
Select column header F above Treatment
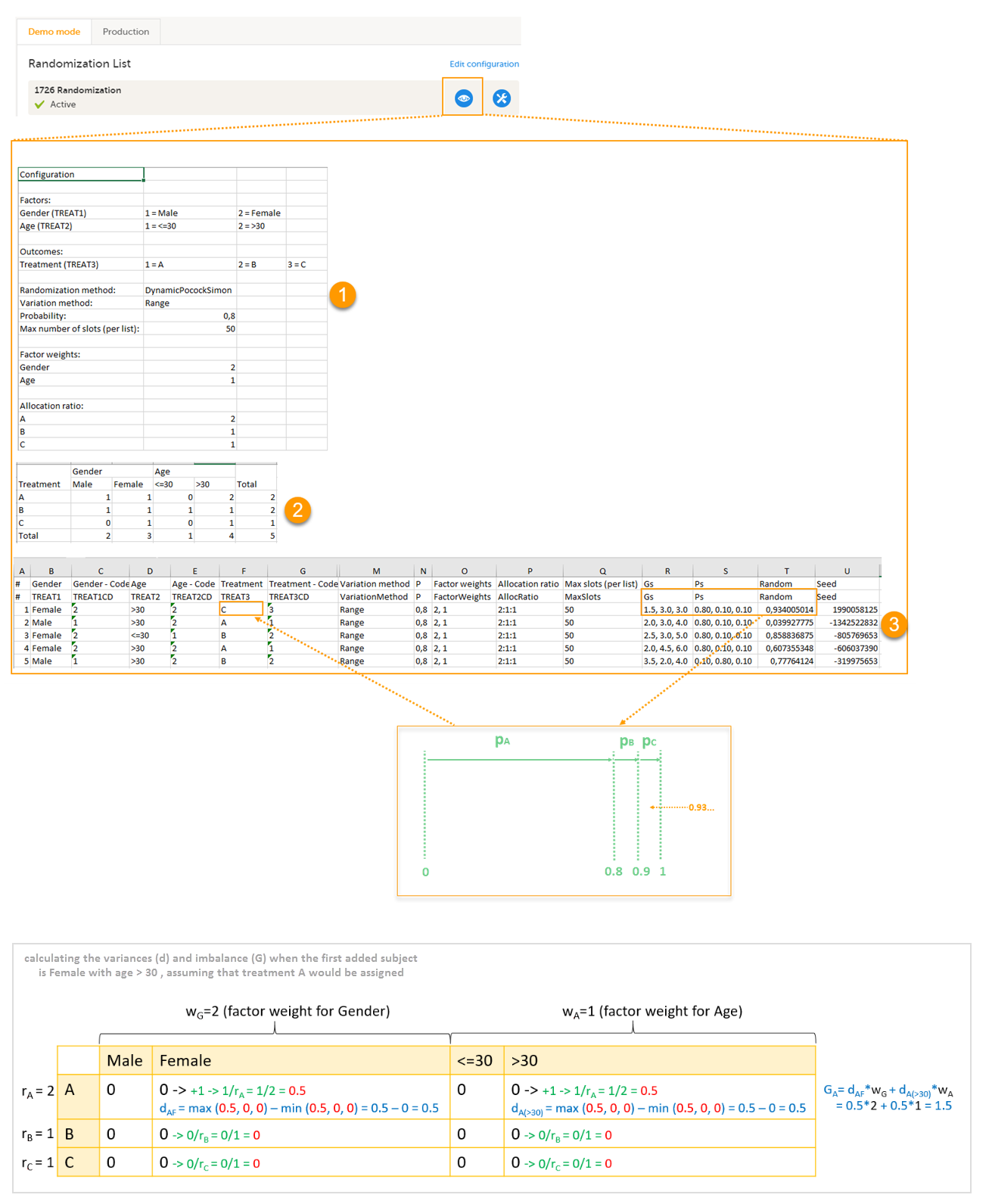click(243, 571)
